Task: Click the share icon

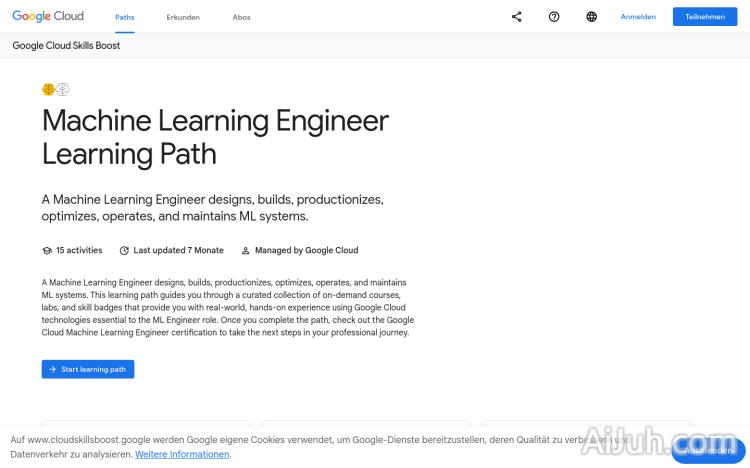Action: click(x=517, y=17)
